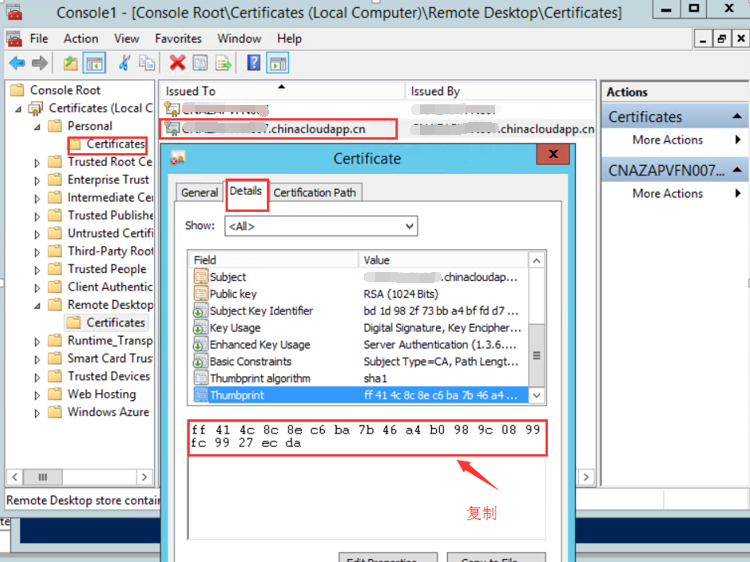Screen dimensions: 750x562
Task: Click the blue Help toolbar icon
Action: point(254,63)
